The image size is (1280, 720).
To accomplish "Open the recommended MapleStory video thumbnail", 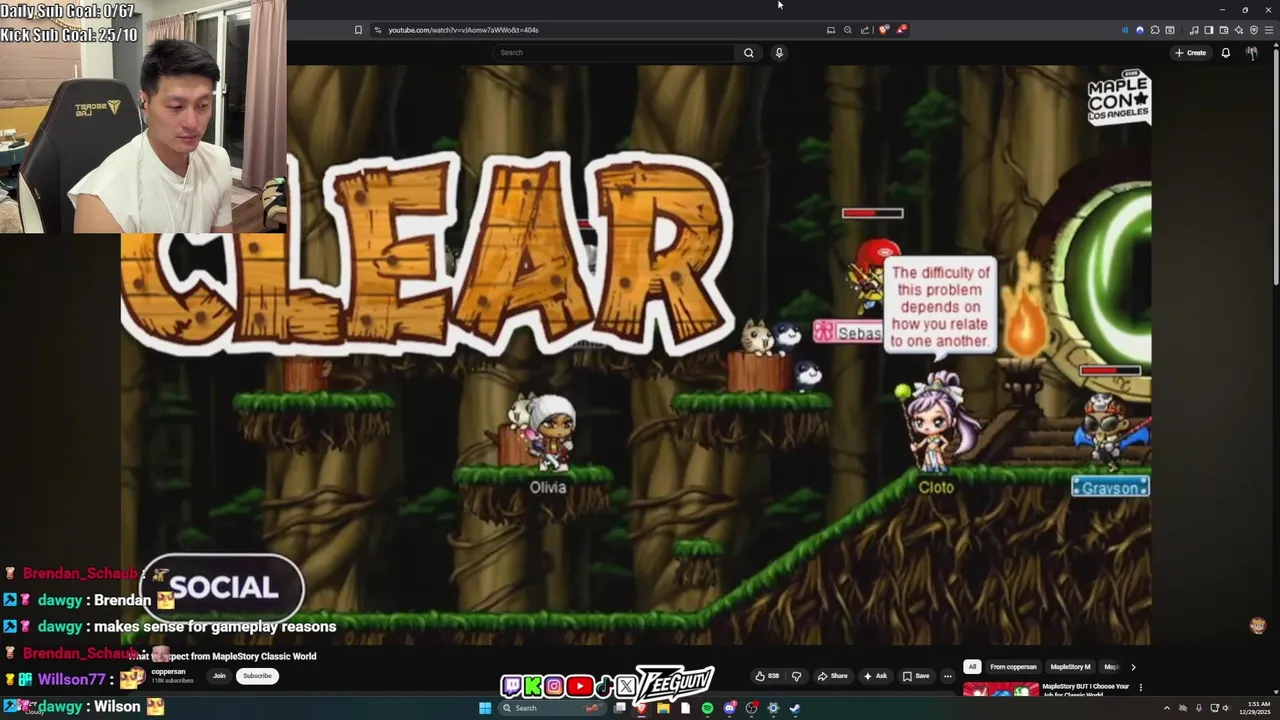I will pos(1001,690).
